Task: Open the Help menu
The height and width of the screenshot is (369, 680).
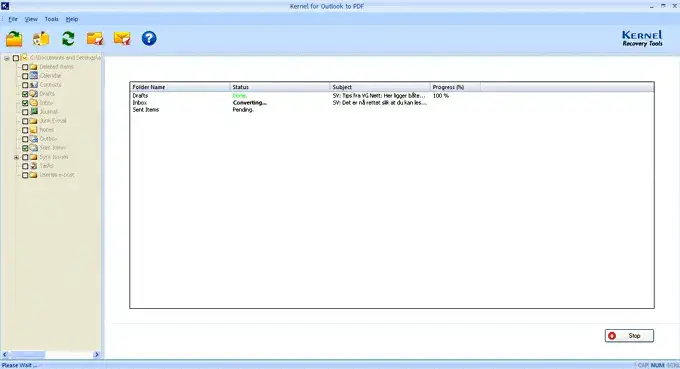Action: (72, 19)
